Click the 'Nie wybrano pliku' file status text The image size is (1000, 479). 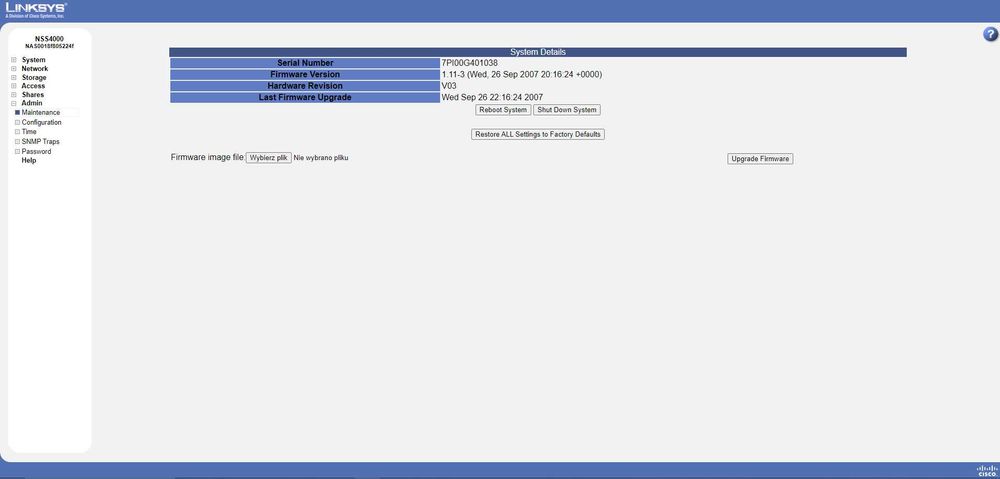click(321, 158)
